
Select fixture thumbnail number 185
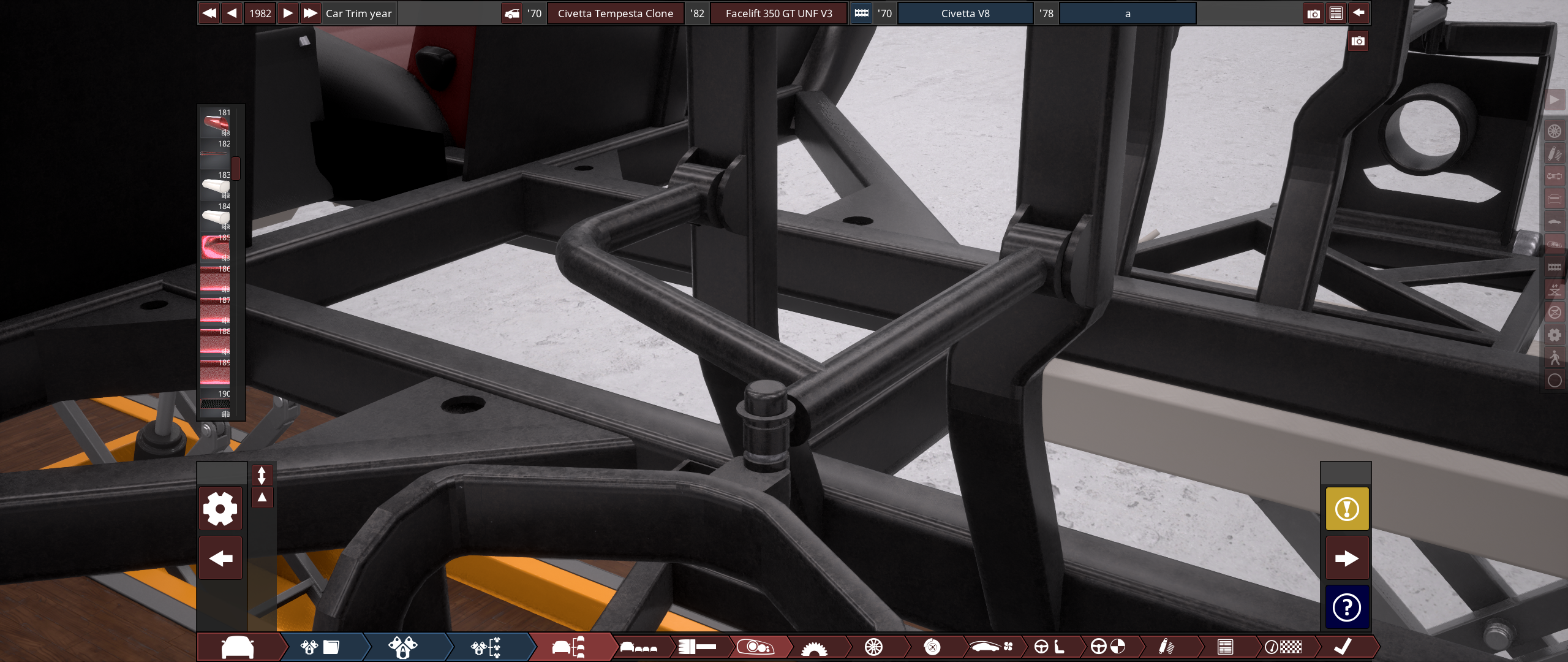(215, 248)
